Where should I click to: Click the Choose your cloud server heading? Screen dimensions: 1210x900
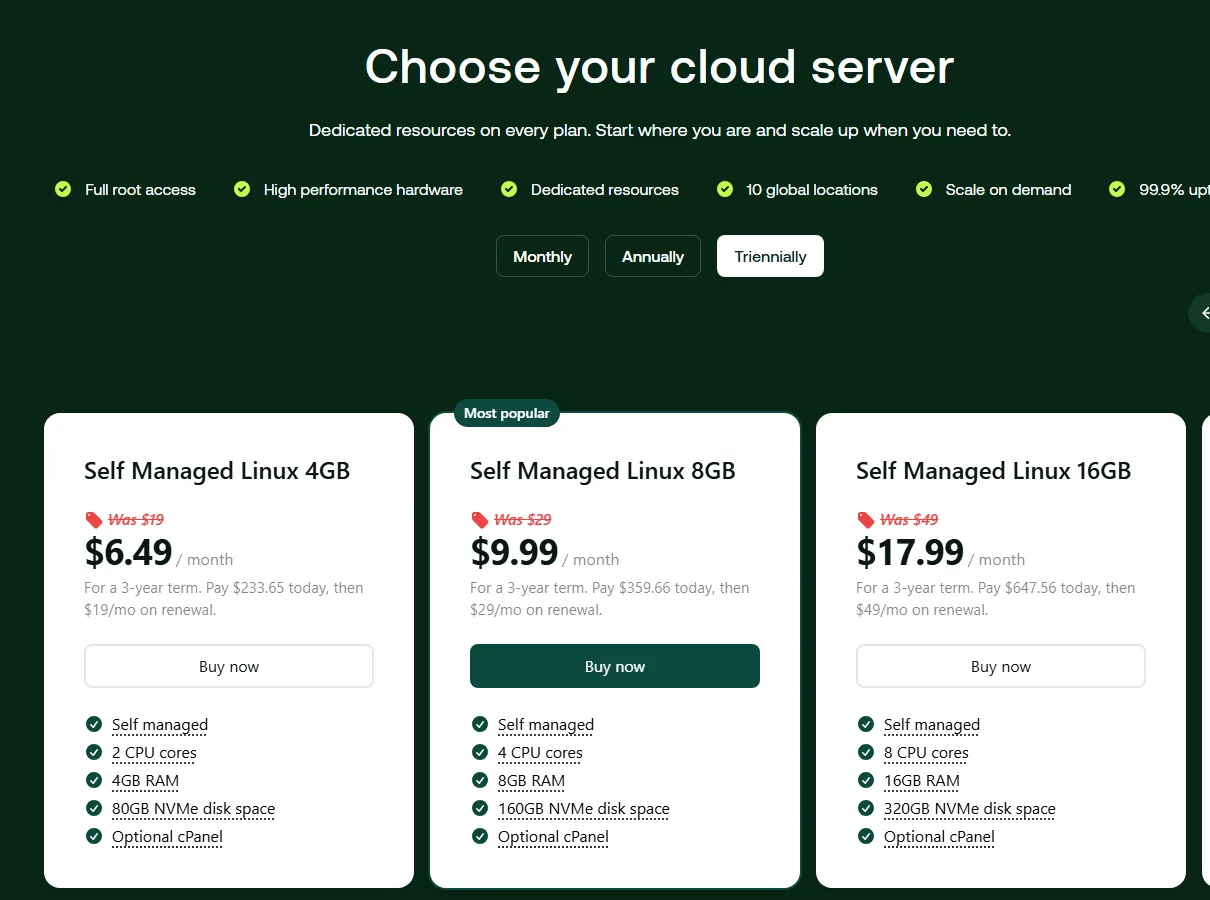[659, 67]
